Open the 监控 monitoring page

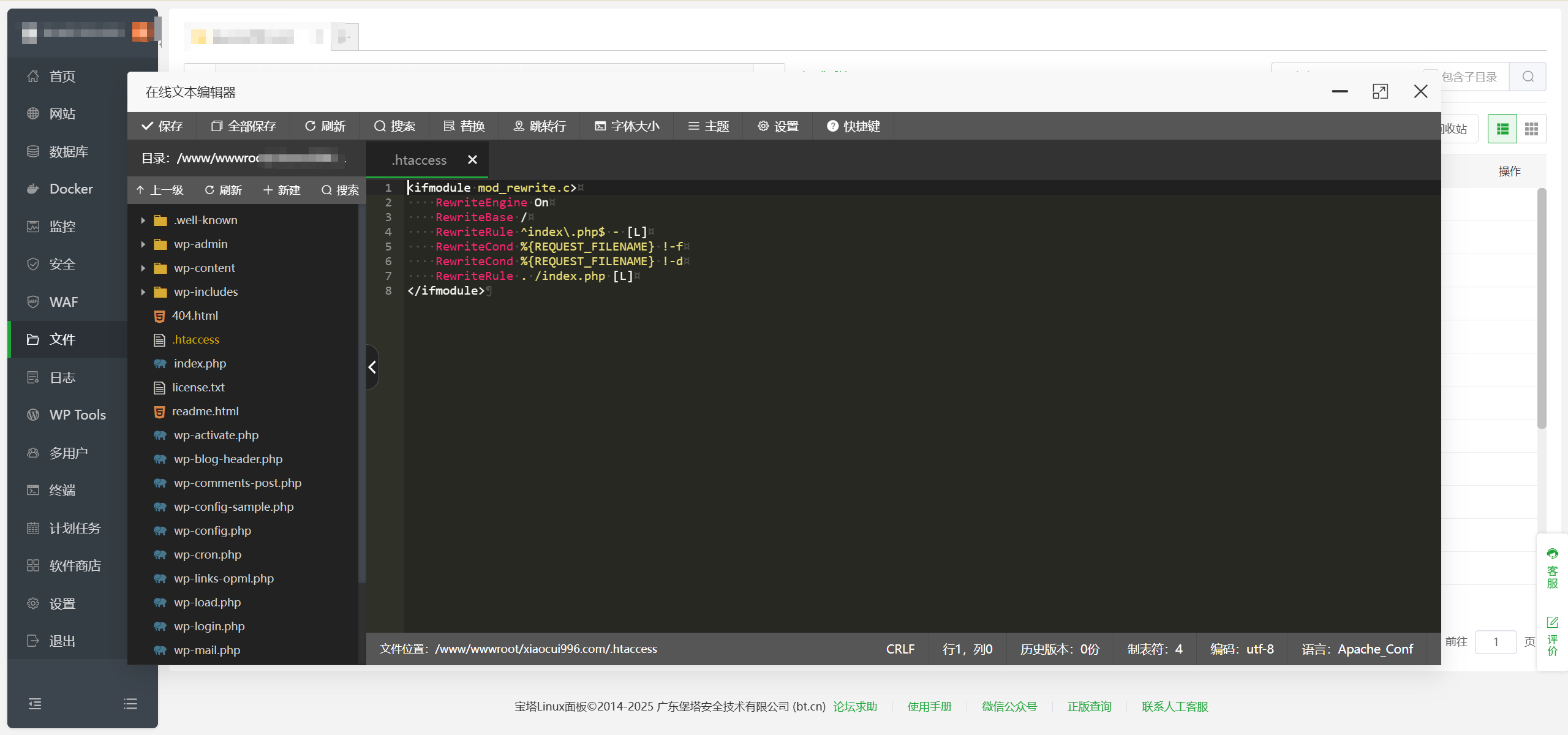pos(62,226)
